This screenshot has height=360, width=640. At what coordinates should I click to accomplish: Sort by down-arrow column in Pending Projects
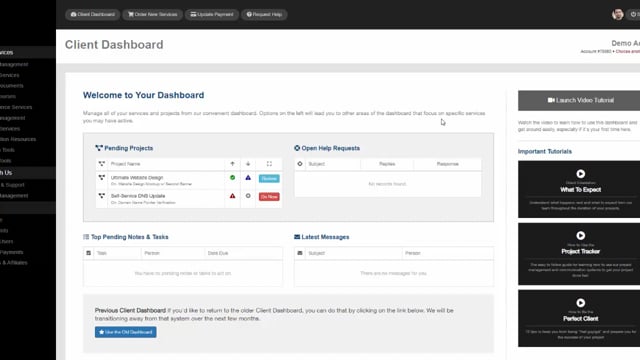[x=248, y=164]
